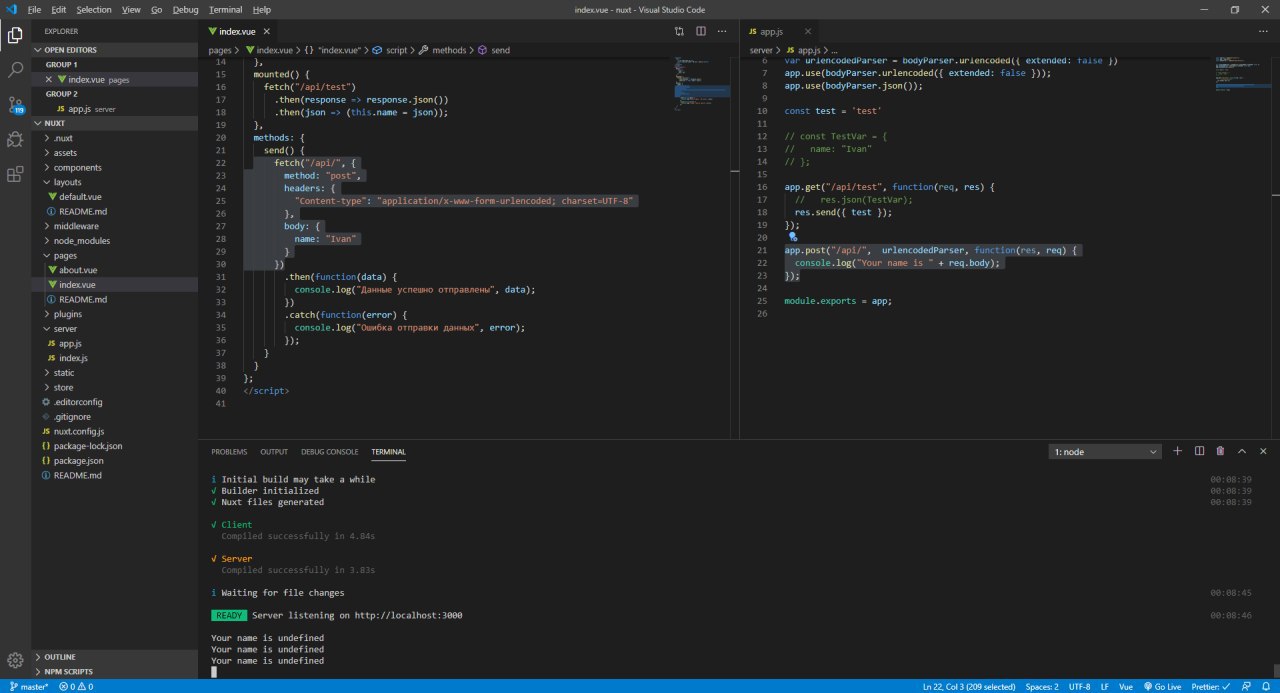Open the Explorer view in activity bar
The image size is (1280, 693).
(15, 35)
